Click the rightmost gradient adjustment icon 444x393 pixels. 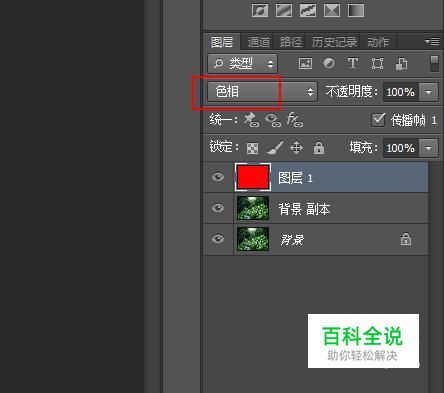[x=356, y=11]
